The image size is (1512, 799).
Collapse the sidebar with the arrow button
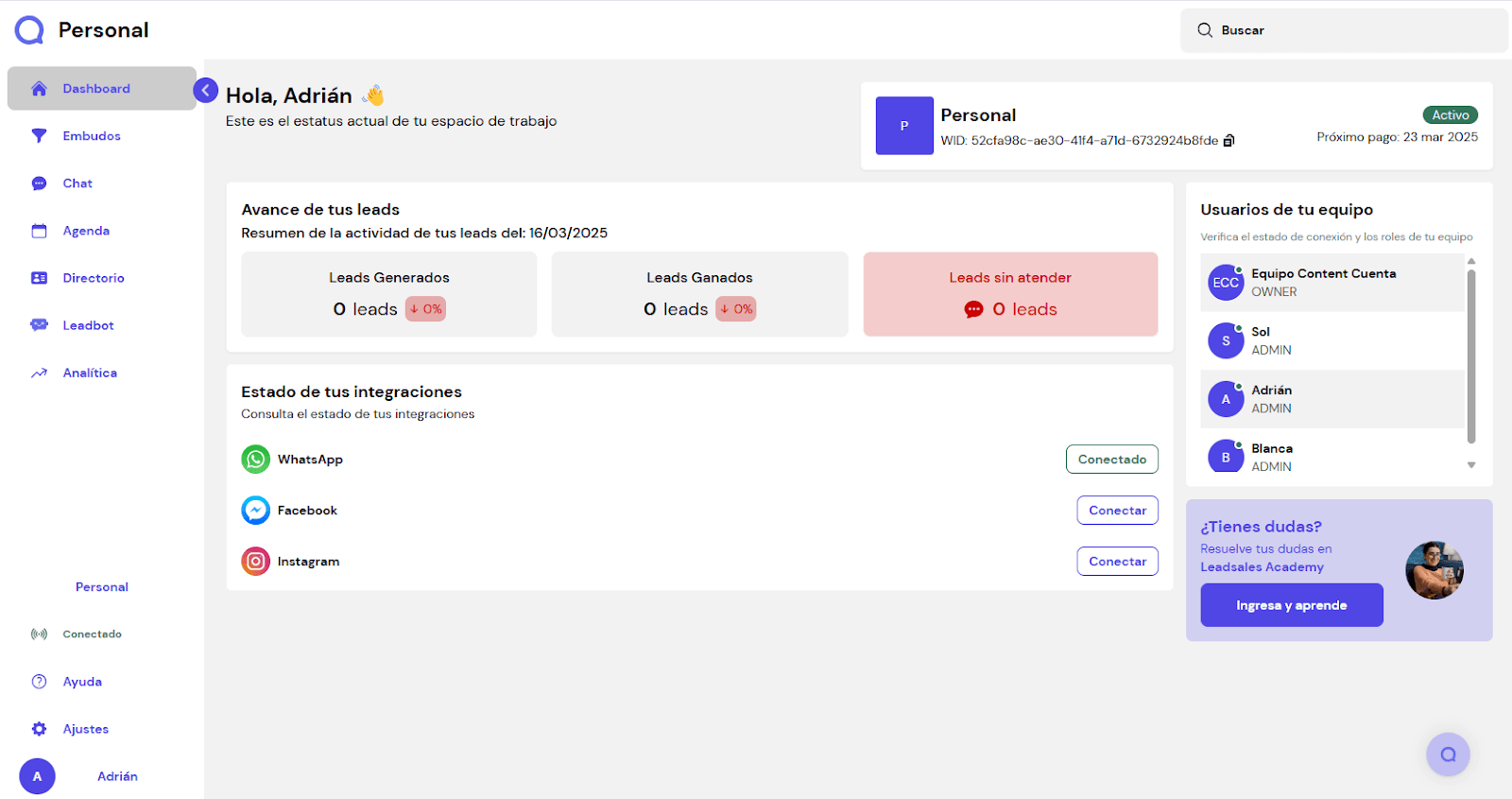(x=205, y=91)
